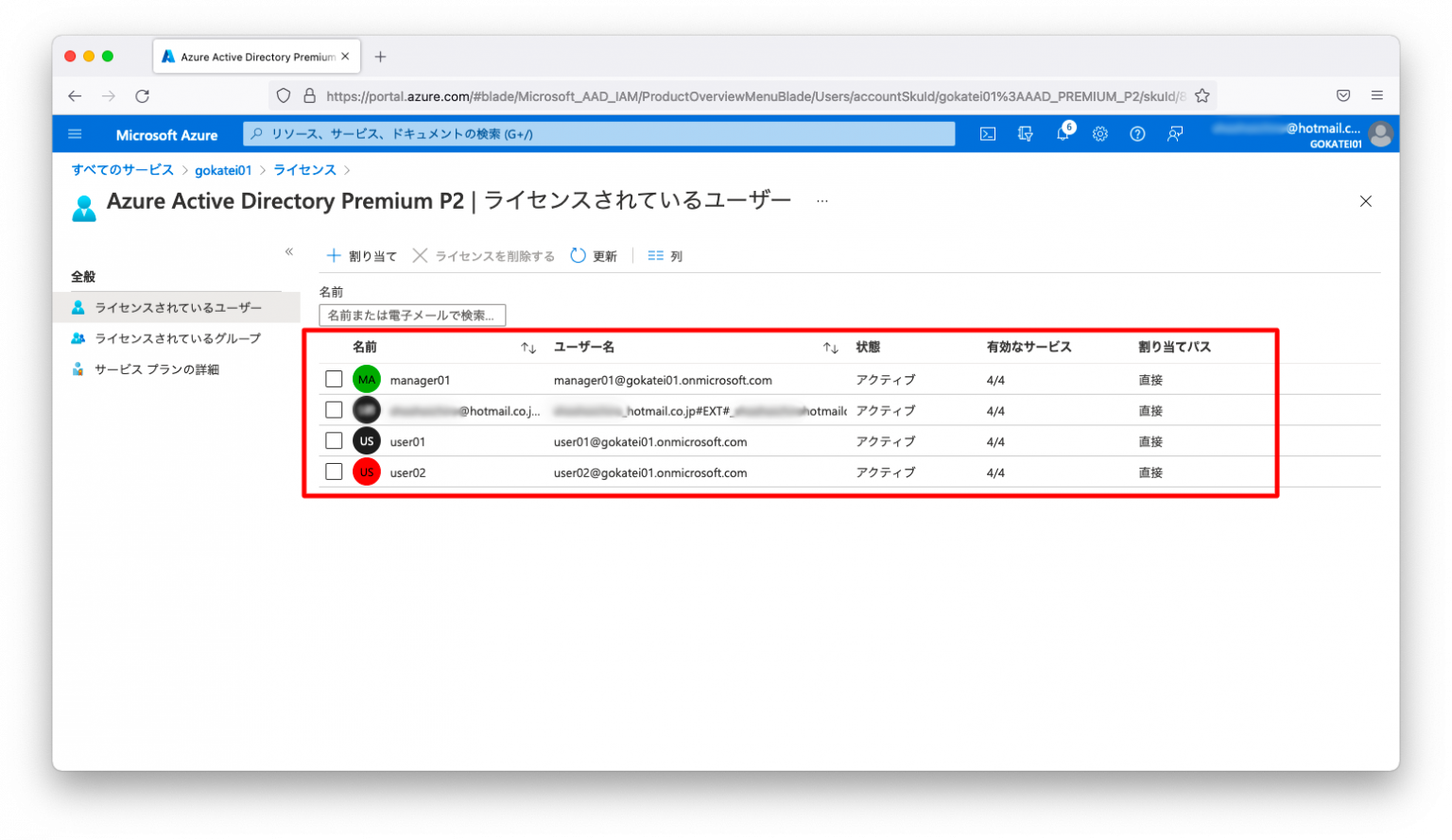Open the portal settings gear
This screenshot has width=1452, height=840.
pyautogui.click(x=1099, y=133)
